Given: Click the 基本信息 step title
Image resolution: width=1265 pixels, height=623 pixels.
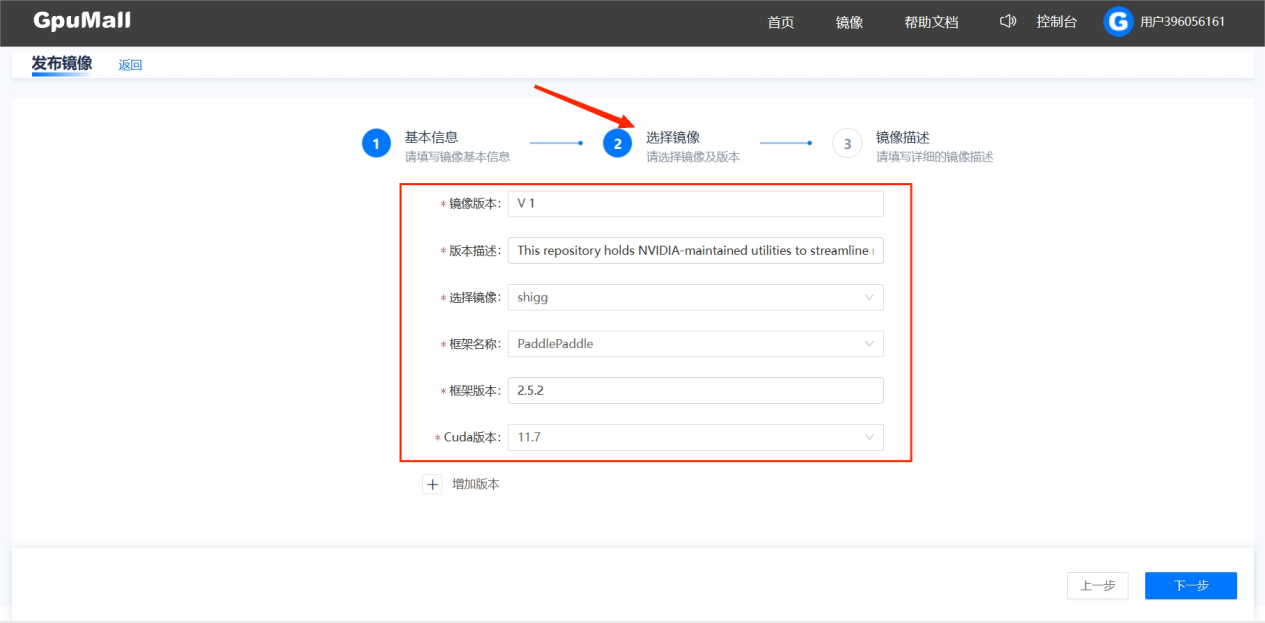Looking at the screenshot, I should (431, 137).
